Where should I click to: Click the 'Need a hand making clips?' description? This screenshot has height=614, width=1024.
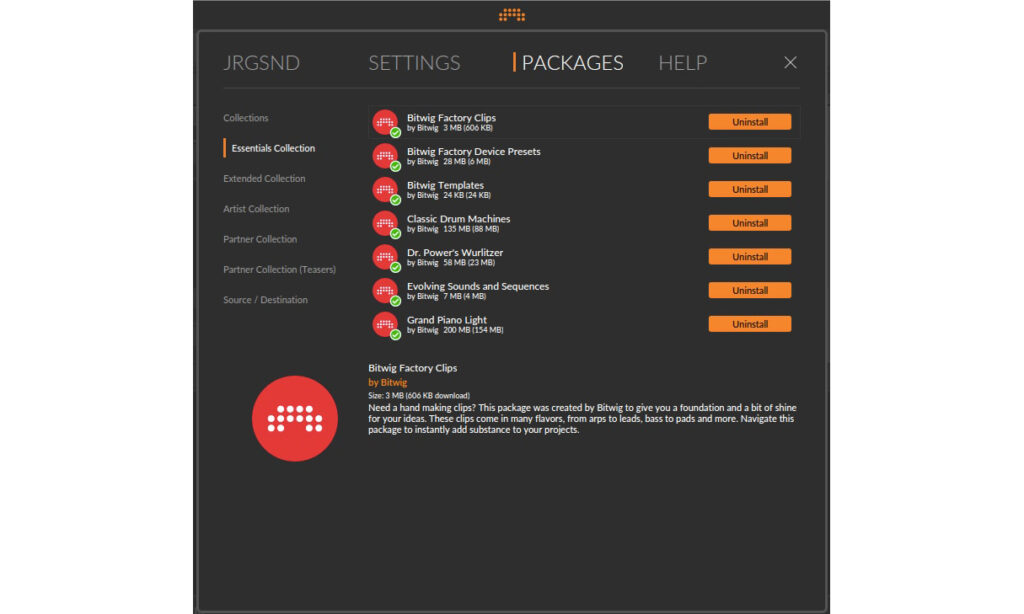582,419
